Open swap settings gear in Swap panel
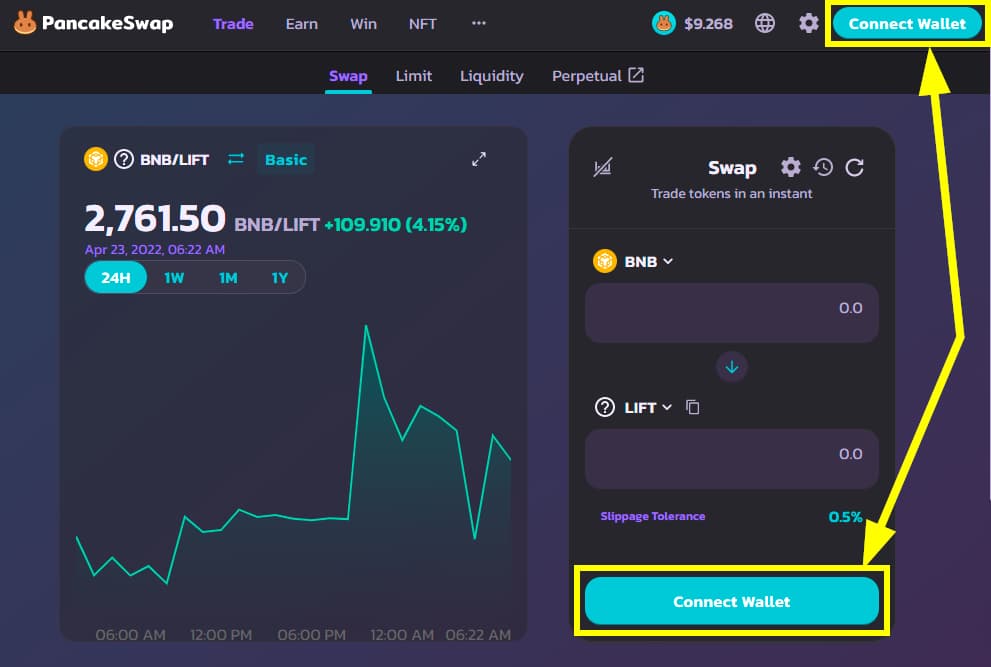This screenshot has width=991, height=667. point(791,167)
